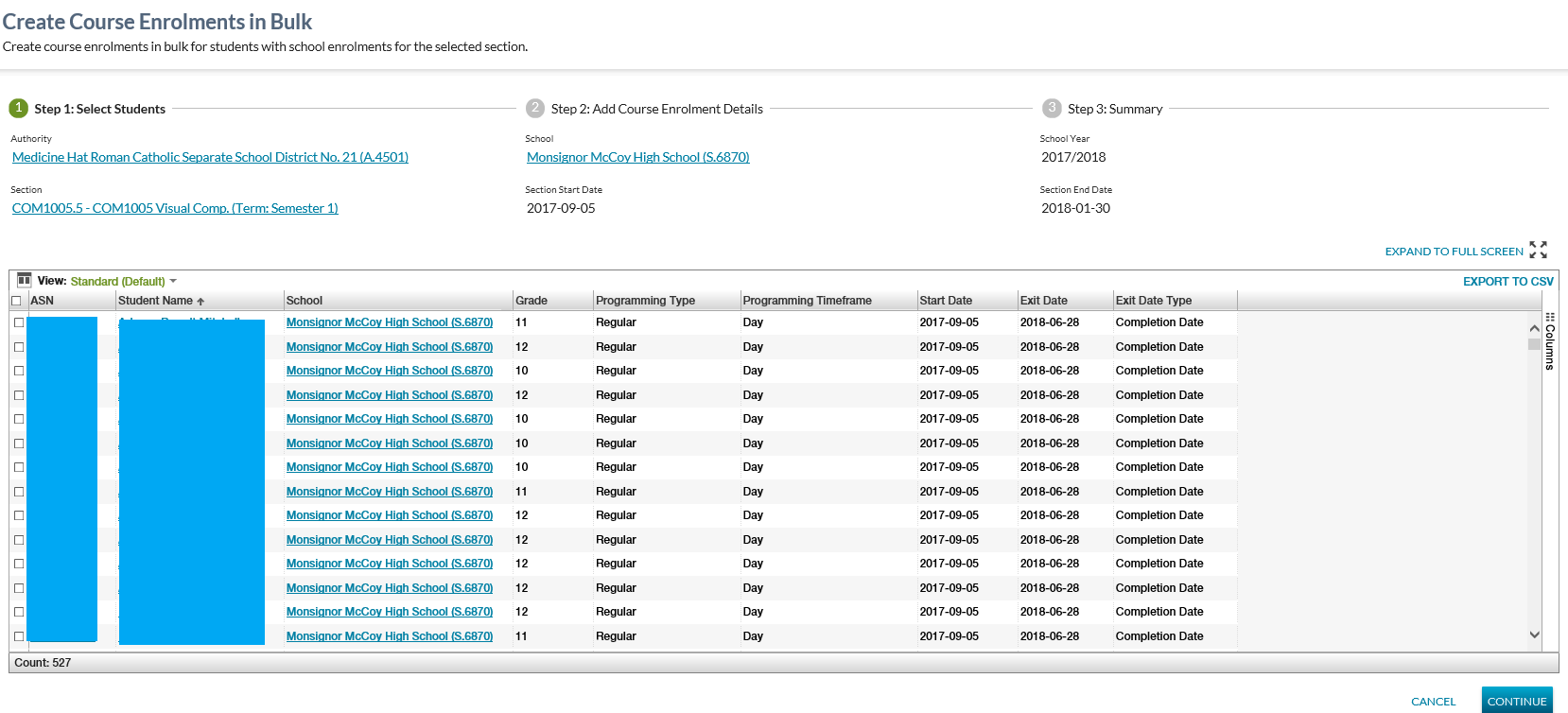Check the first student row checkbox
This screenshot has height=713, width=1568.
click(x=19, y=322)
